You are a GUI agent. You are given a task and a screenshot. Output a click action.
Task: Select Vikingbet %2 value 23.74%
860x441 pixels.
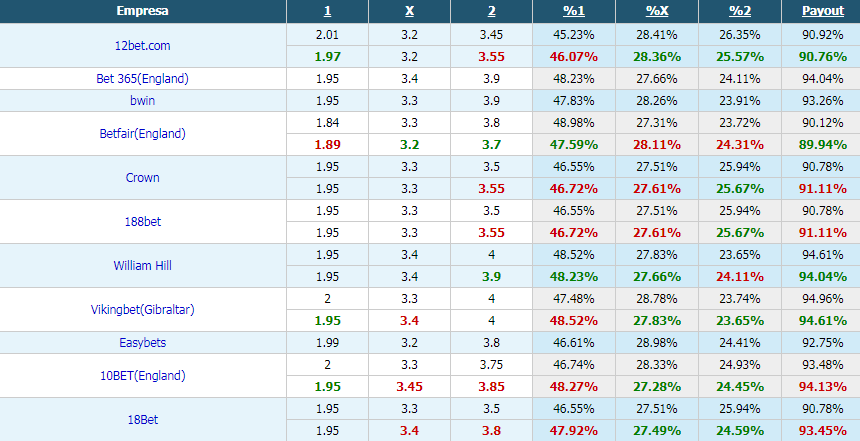740,298
